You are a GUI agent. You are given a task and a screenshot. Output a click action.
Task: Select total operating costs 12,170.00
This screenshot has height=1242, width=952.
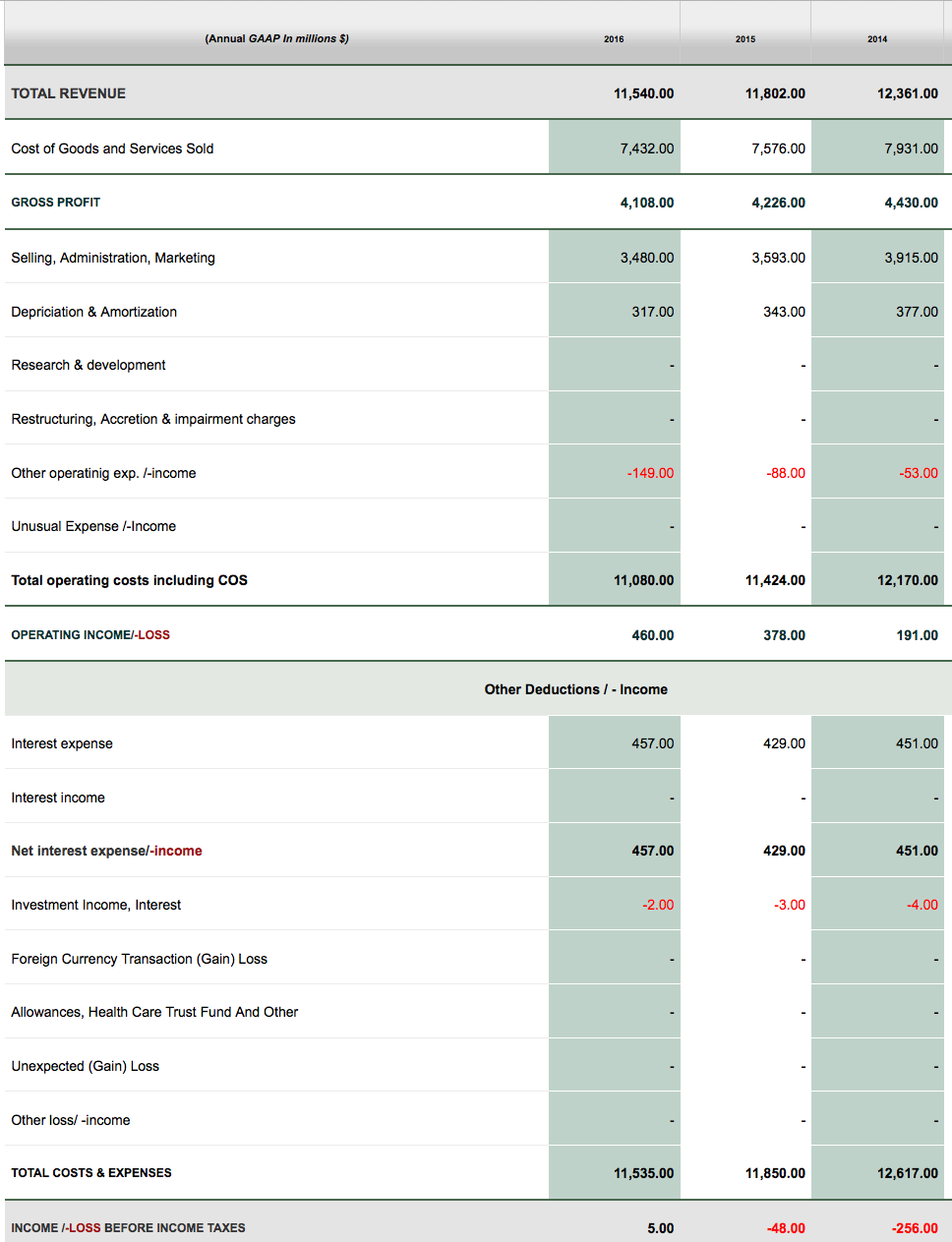908,580
